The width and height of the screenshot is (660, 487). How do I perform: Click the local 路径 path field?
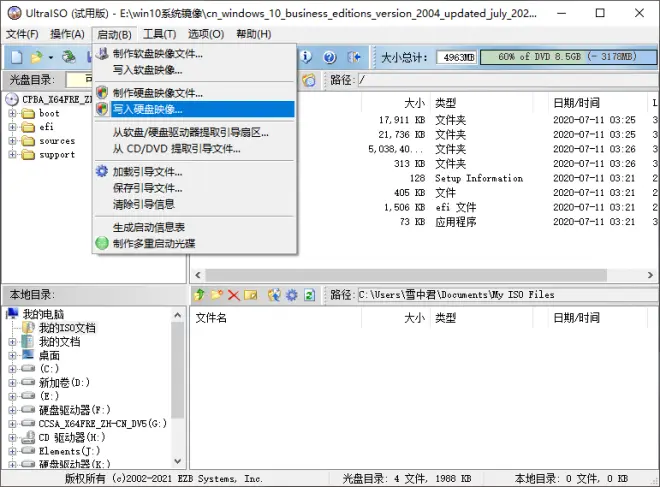[x=508, y=295]
